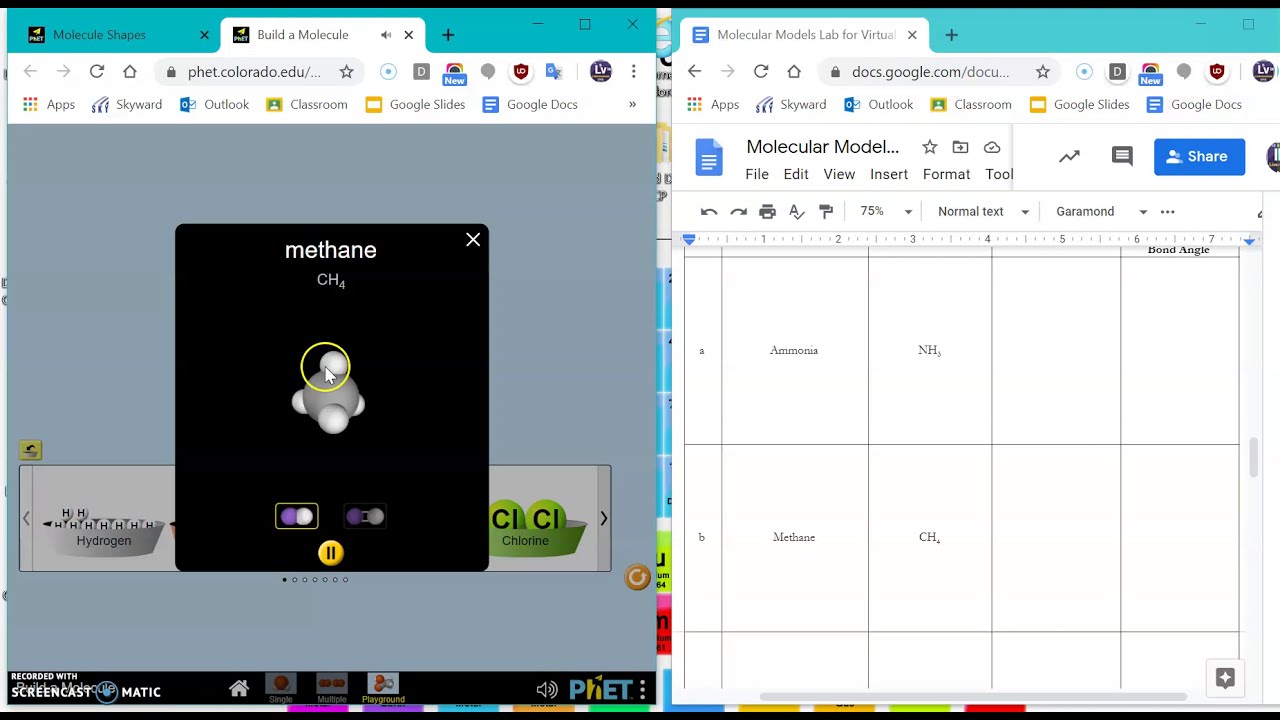This screenshot has width=1280, height=720.
Task: Open Classroom bookmark in left browser
Action: click(306, 104)
